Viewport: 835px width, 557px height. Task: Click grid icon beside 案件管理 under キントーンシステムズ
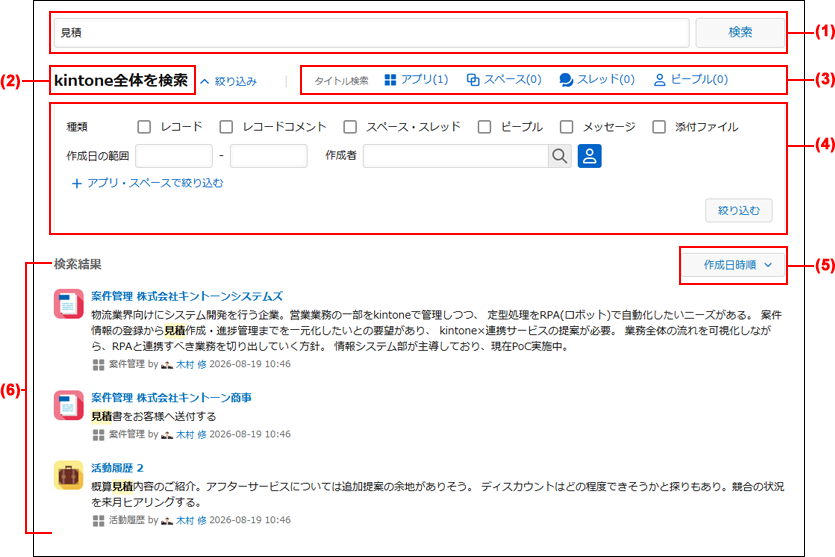pos(99,365)
